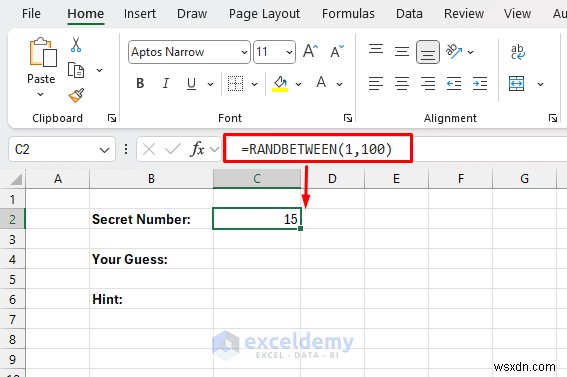Toggle Wrap Text icon
567x377 pixels.
pos(517,52)
